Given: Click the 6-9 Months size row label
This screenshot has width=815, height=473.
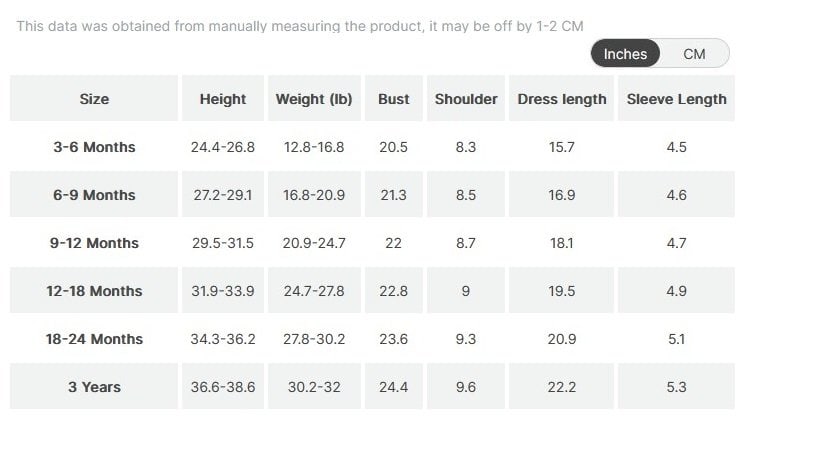Looking at the screenshot, I should 94,195.
